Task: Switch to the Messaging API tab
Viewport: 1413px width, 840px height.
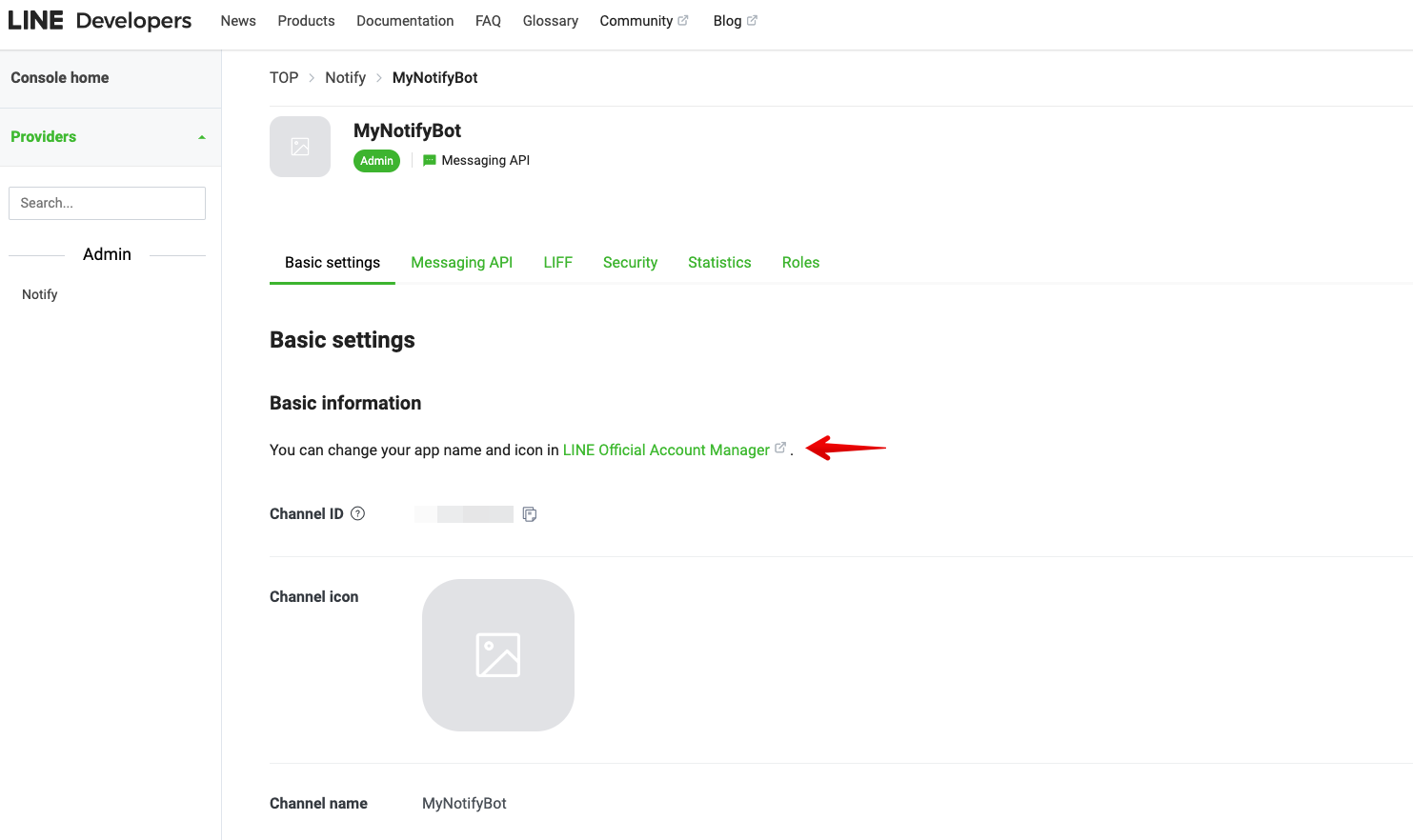Action: pyautogui.click(x=462, y=263)
